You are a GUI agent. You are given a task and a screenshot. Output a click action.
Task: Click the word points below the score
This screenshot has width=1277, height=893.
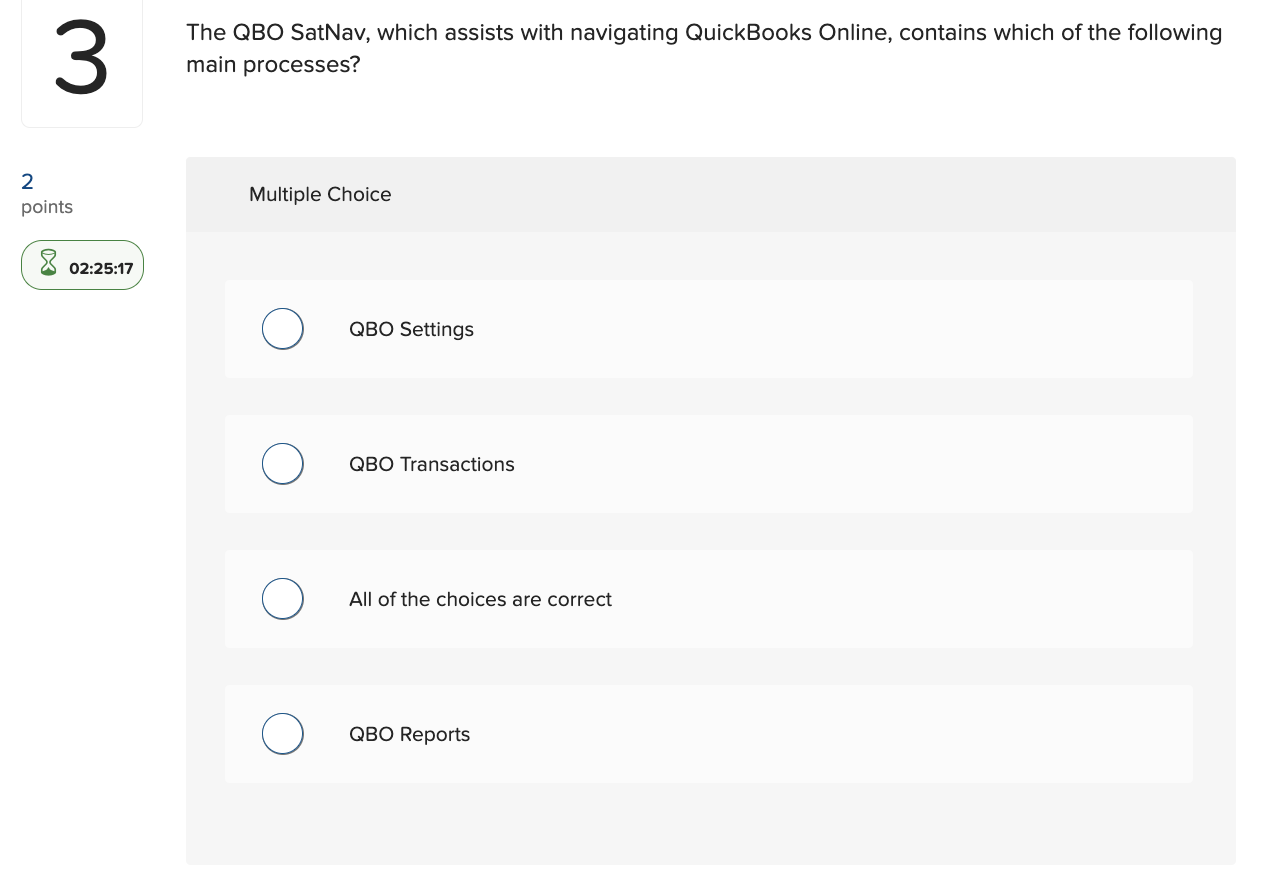click(46, 207)
